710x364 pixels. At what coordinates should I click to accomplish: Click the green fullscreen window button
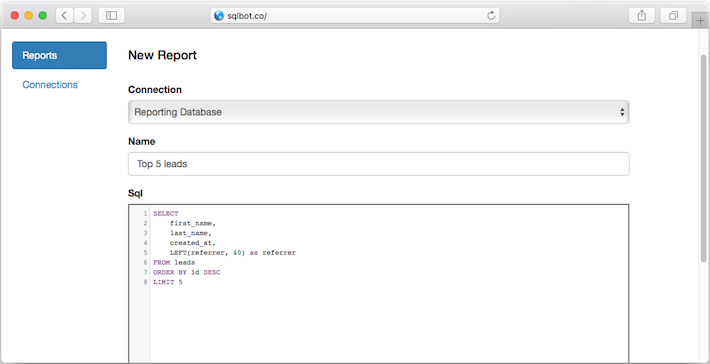click(x=43, y=15)
